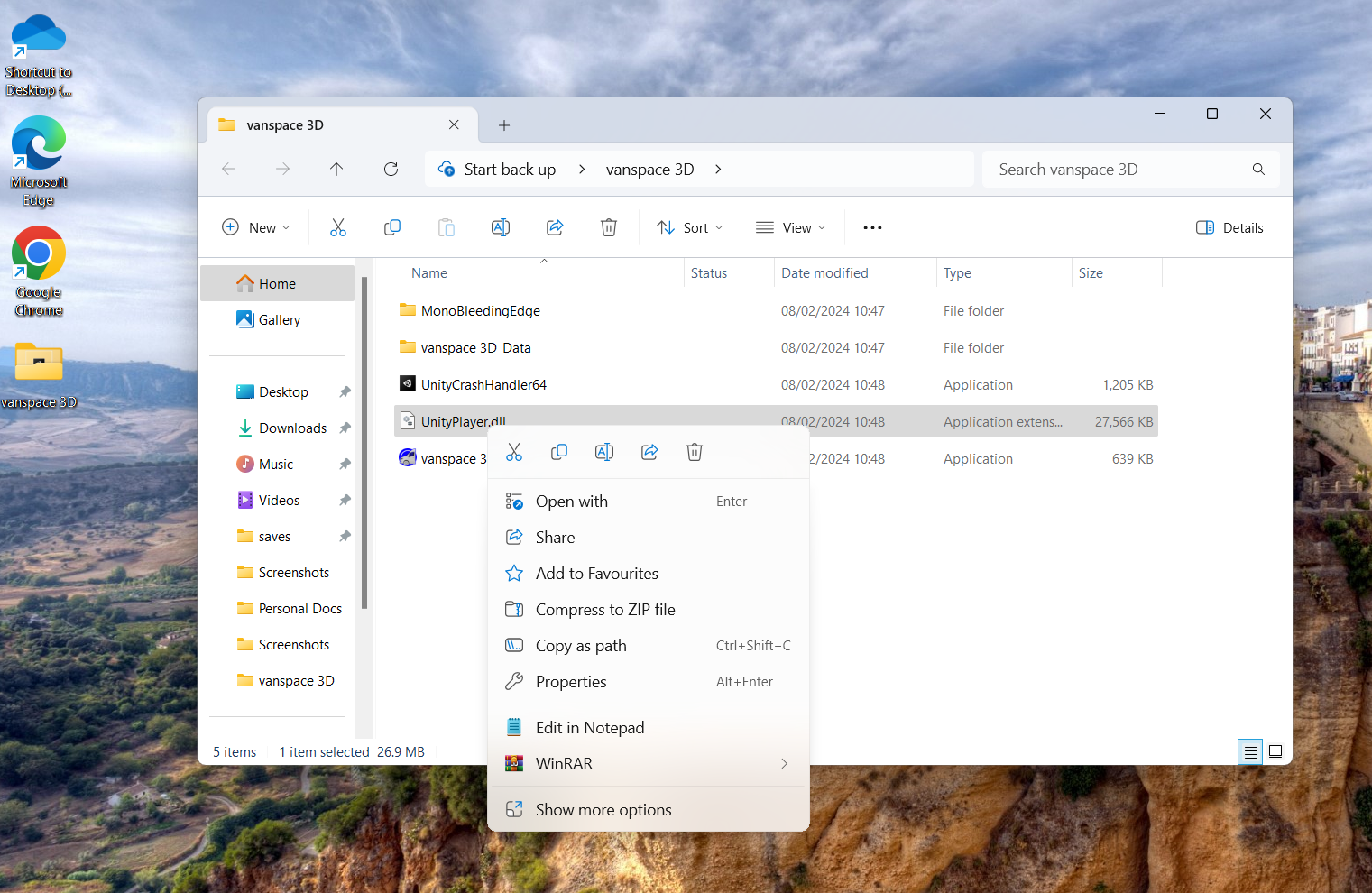The width and height of the screenshot is (1372, 893).
Task: Switch to the details list view icon in the status bar
Action: pyautogui.click(x=1250, y=751)
